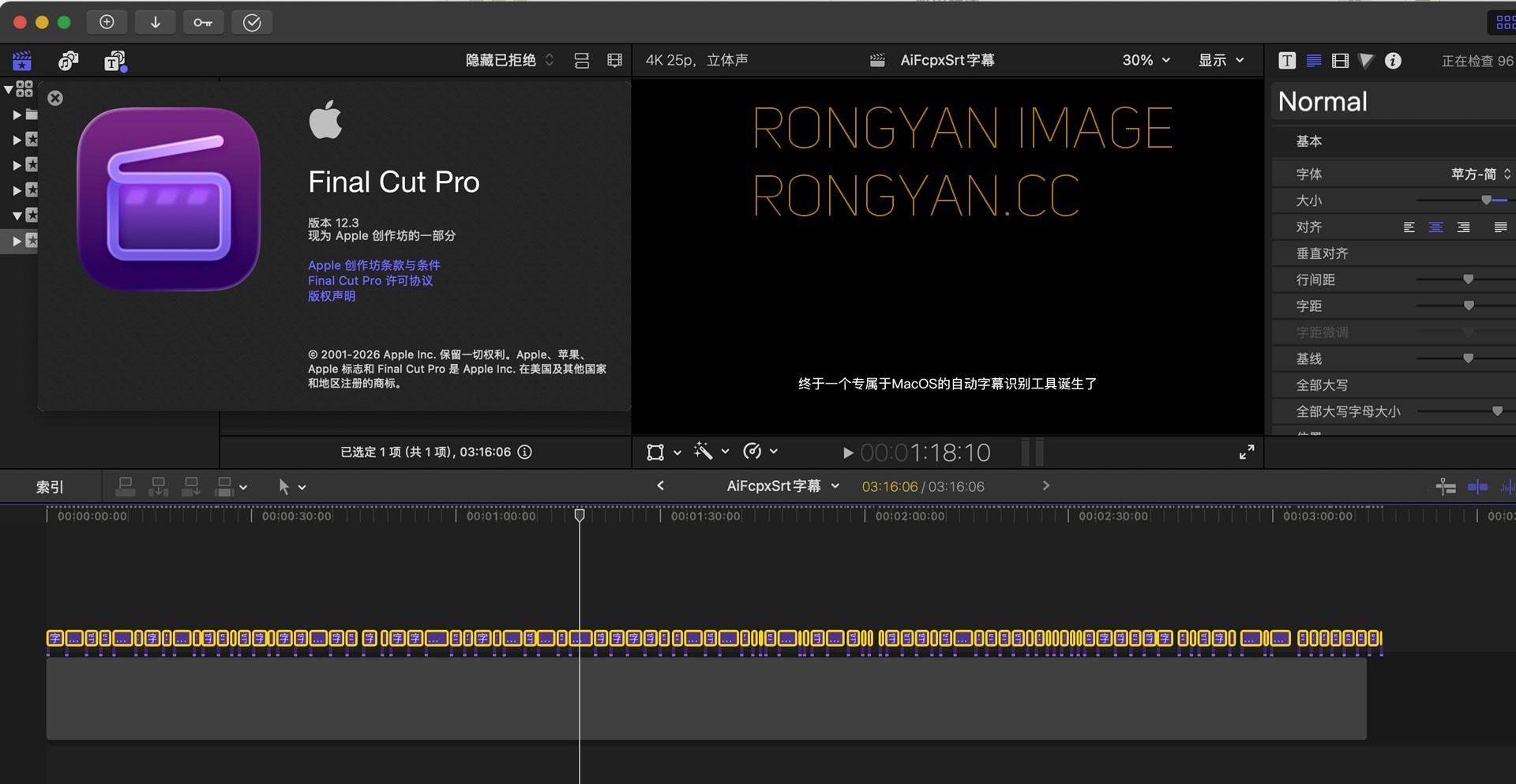
Task: Open the 隐藏已拒绝 clip filter dropdown
Action: click(x=509, y=60)
